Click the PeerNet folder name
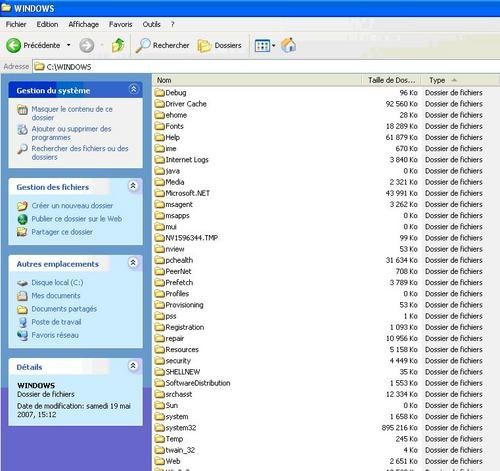 (178, 271)
